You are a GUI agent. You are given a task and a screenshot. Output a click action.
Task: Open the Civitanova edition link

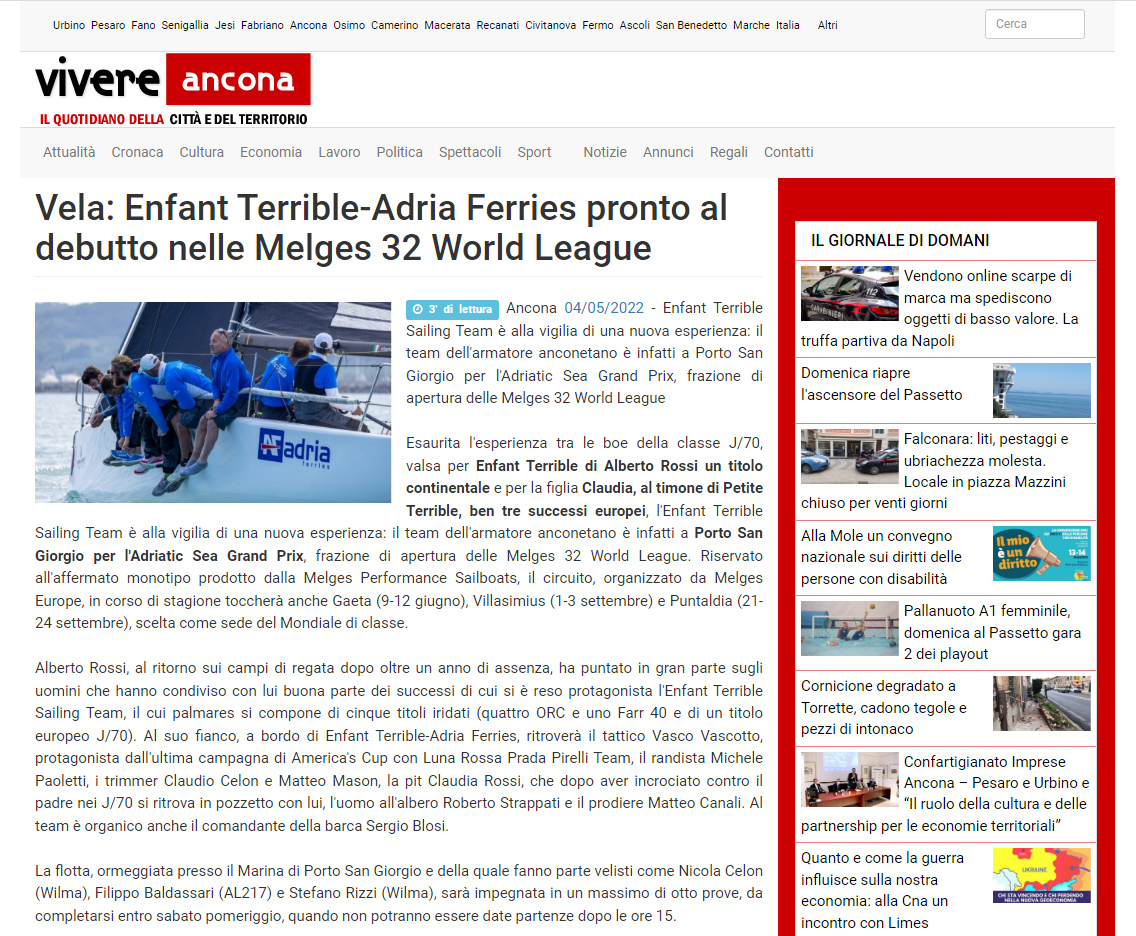point(551,25)
